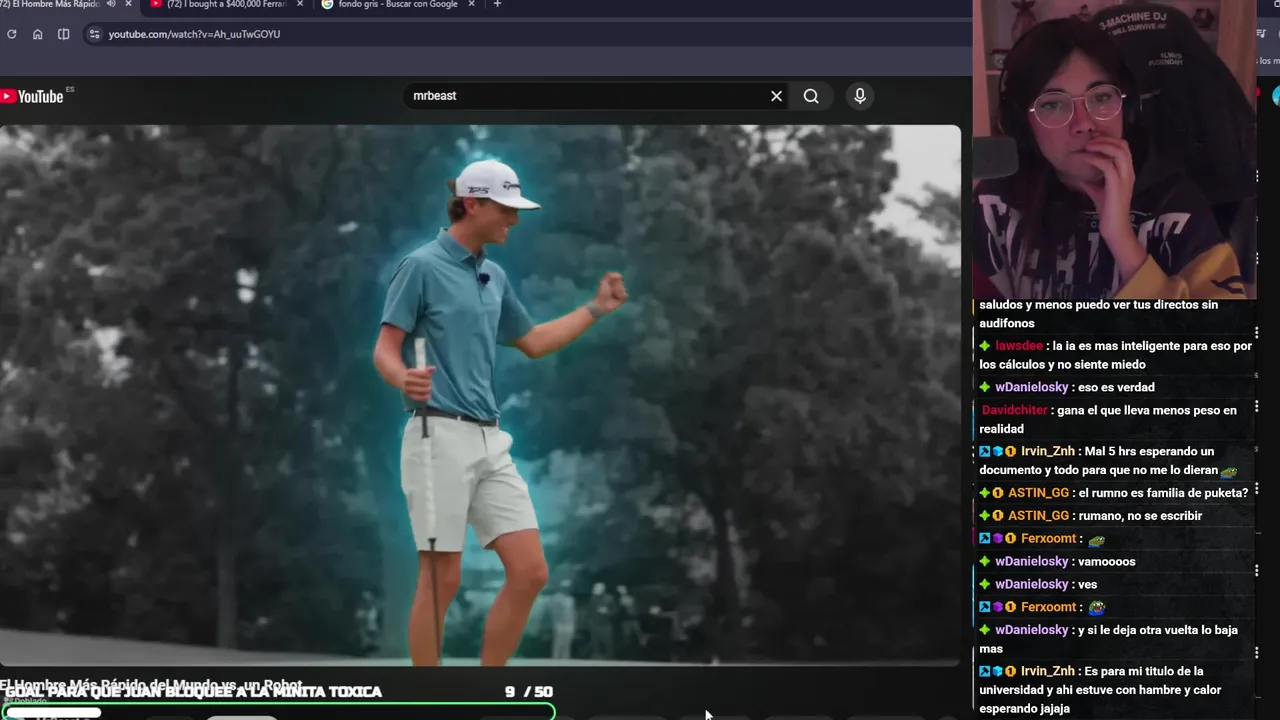This screenshot has height=720, width=1280.
Task: Start voice search with microphone button
Action: coord(859,96)
